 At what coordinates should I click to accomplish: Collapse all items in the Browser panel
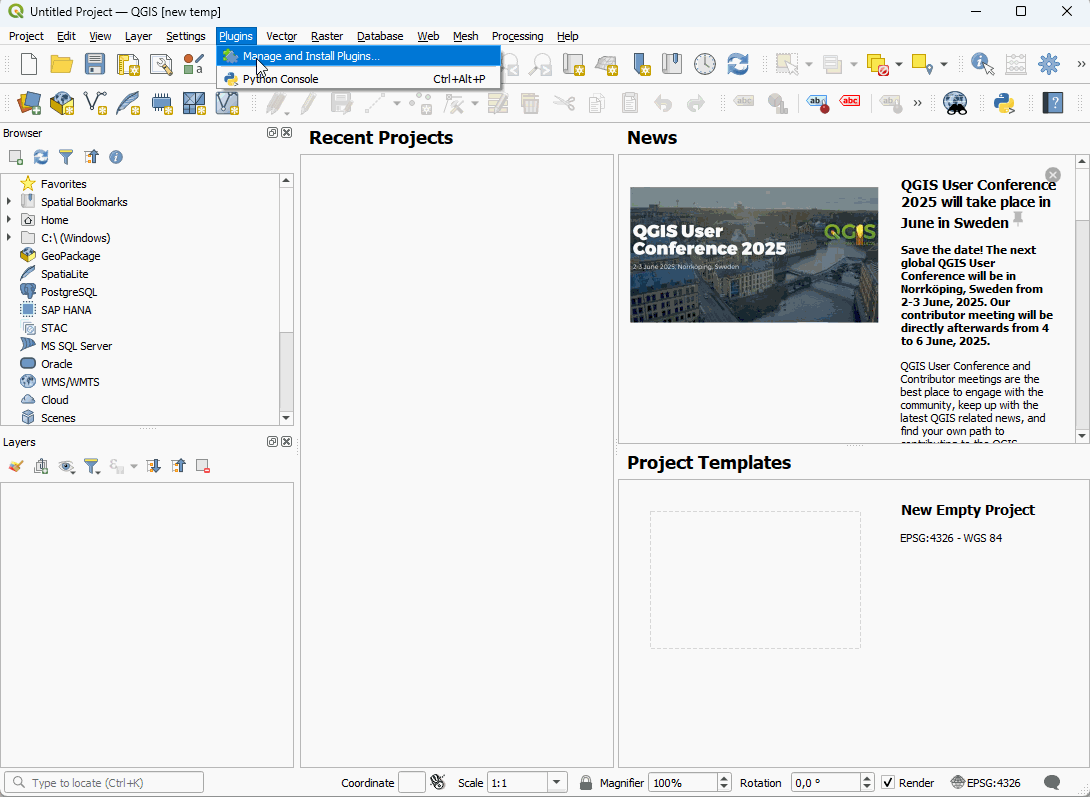pyautogui.click(x=91, y=157)
